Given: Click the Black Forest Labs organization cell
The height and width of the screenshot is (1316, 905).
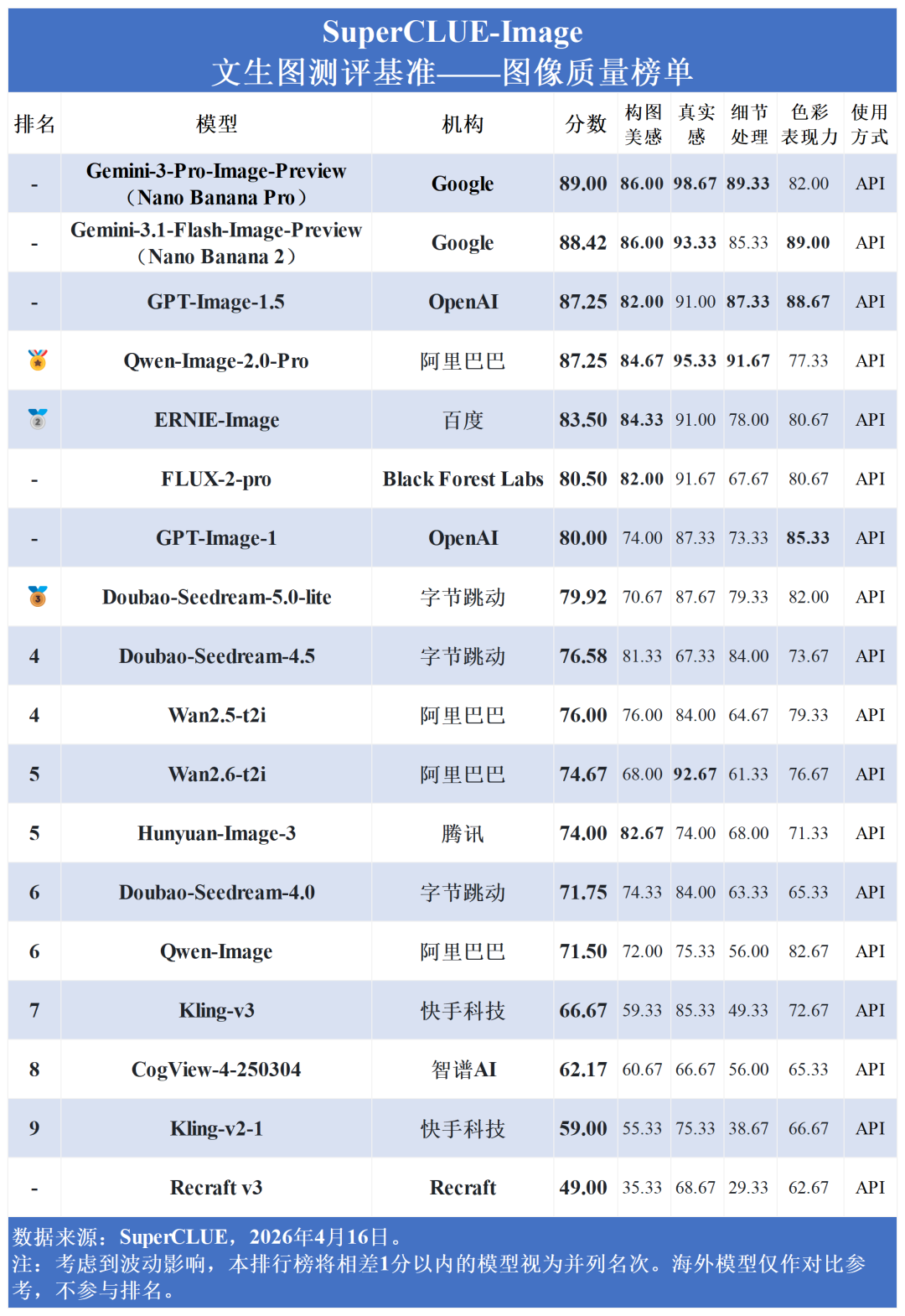Looking at the screenshot, I should (463, 479).
